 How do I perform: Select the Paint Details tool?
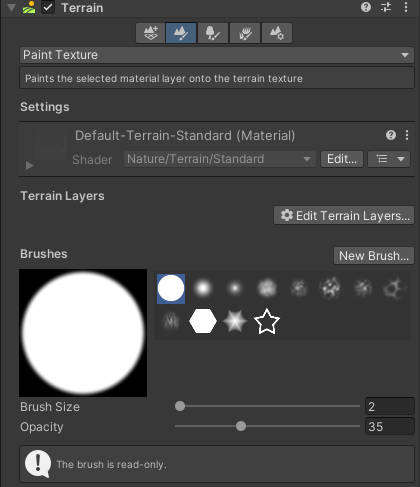tap(245, 33)
